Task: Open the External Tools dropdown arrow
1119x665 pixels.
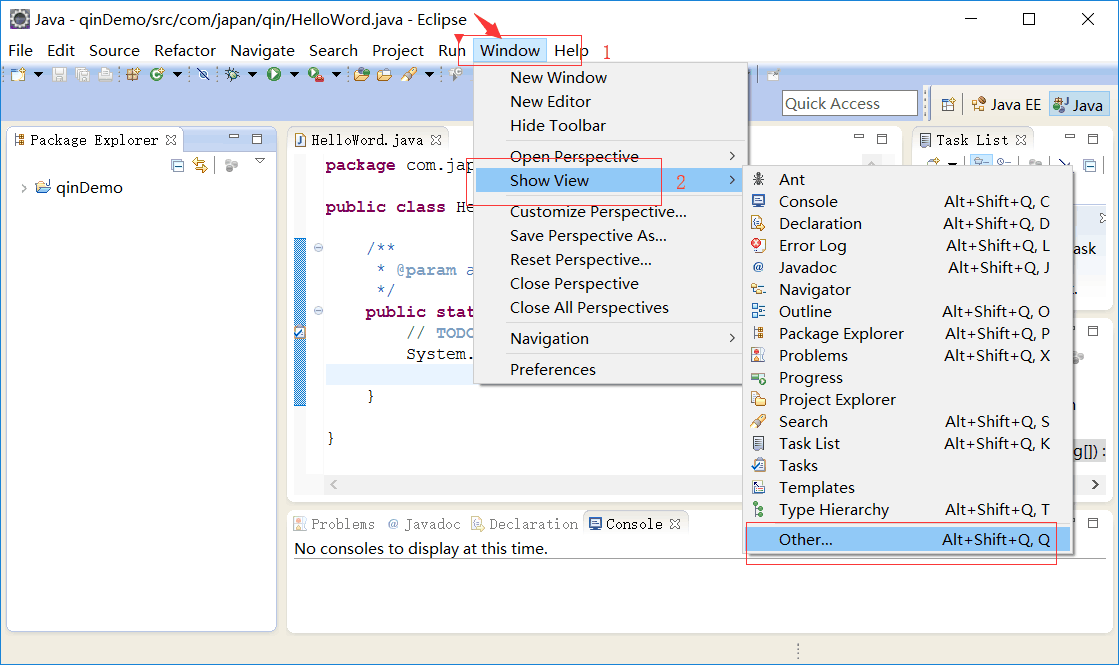Action: 336,74
